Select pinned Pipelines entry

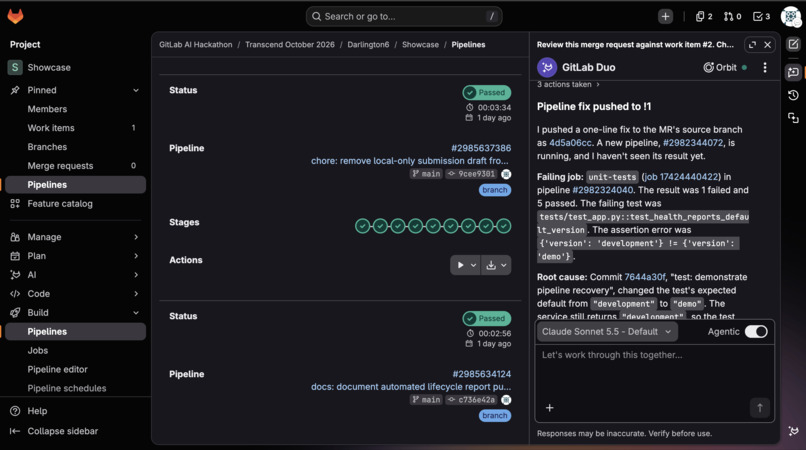click(75, 185)
